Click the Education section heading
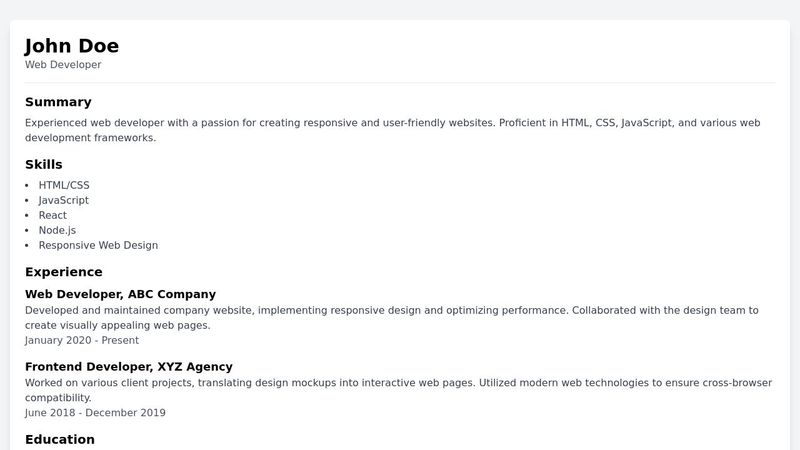 pos(60,439)
